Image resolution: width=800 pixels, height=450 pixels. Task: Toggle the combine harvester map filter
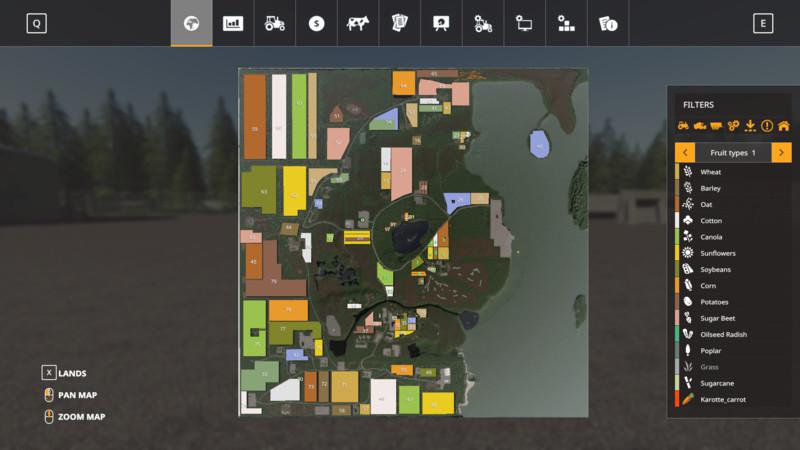pyautogui.click(x=700, y=126)
